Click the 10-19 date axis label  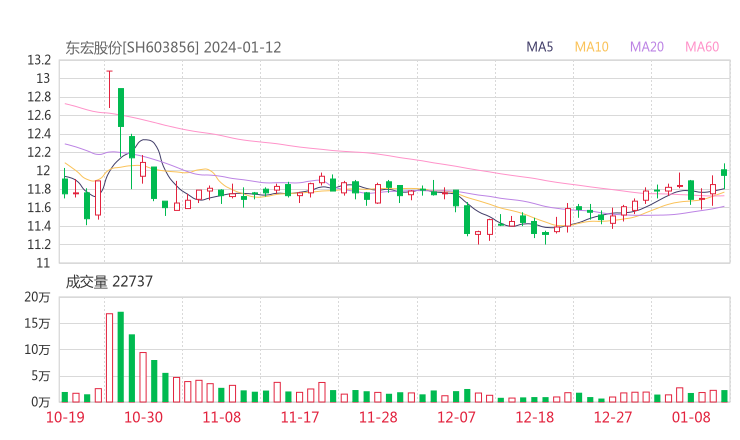click(x=65, y=417)
